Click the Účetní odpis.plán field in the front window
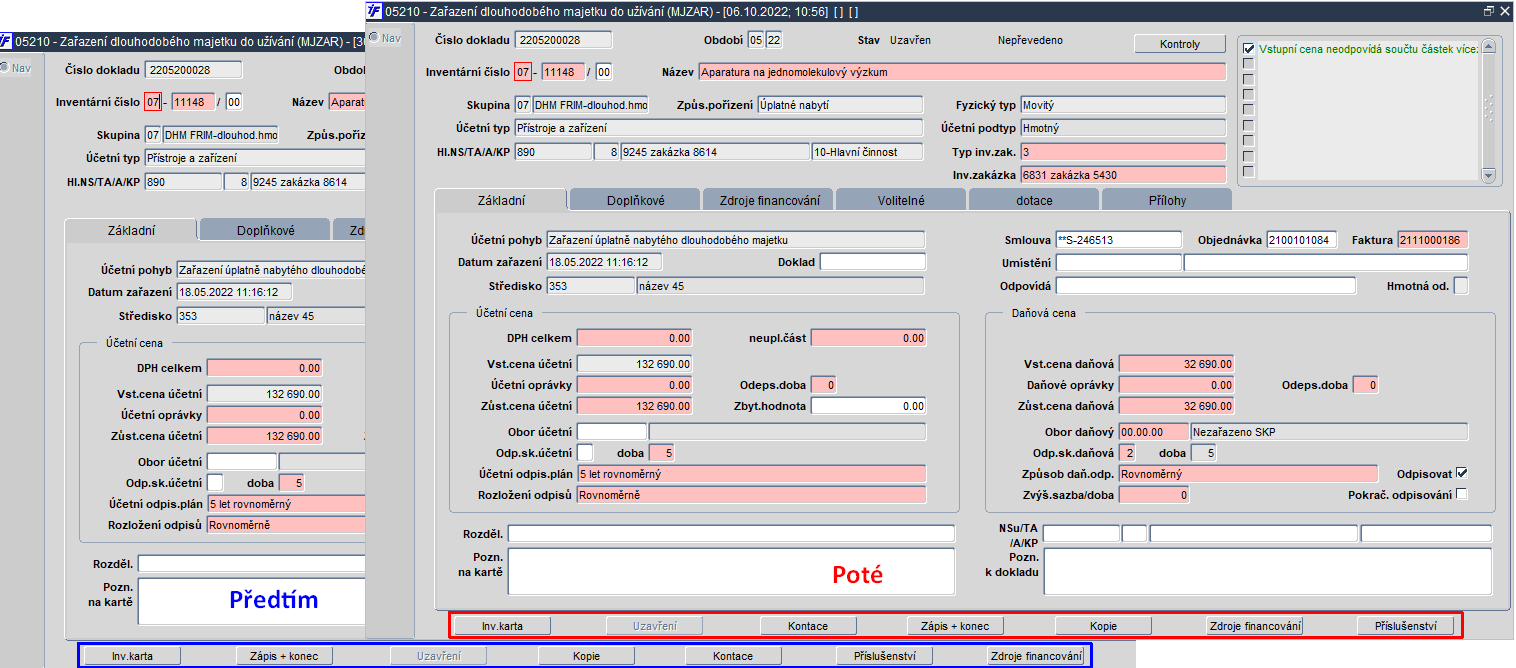 (x=751, y=474)
